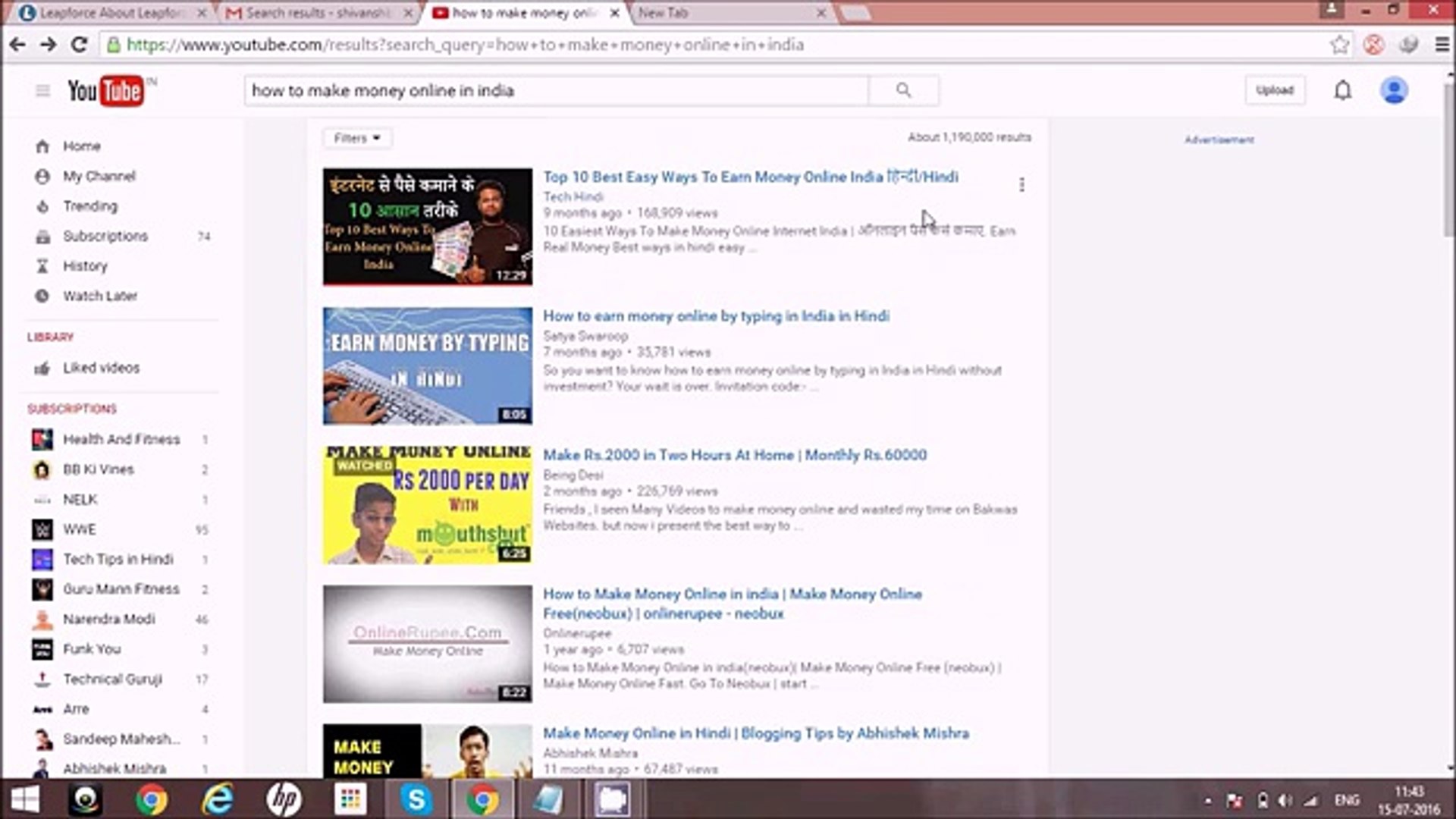Open the account avatar icon
This screenshot has height=819, width=1456.
(x=1393, y=90)
